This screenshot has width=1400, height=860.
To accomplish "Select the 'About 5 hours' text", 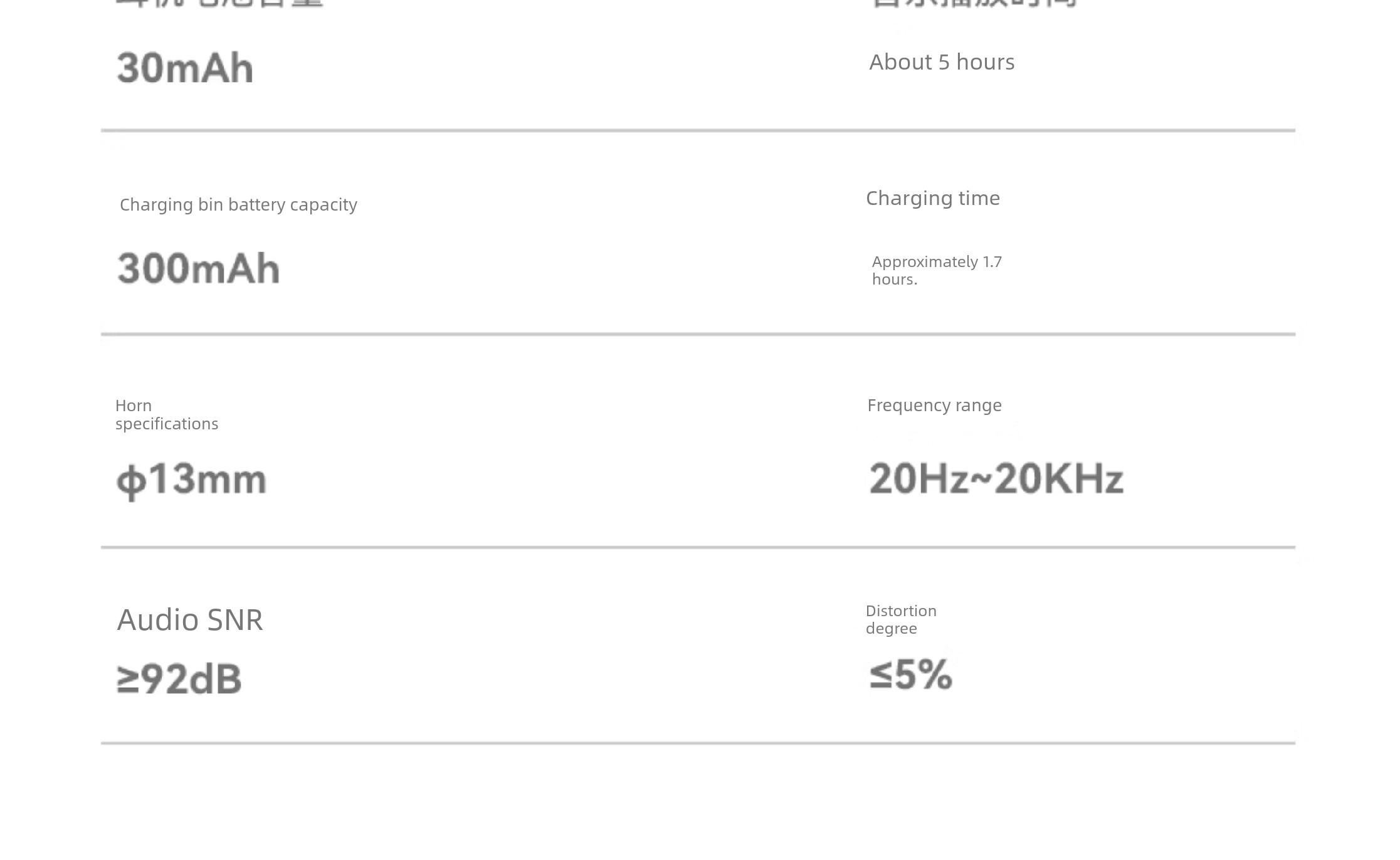I will coord(941,62).
